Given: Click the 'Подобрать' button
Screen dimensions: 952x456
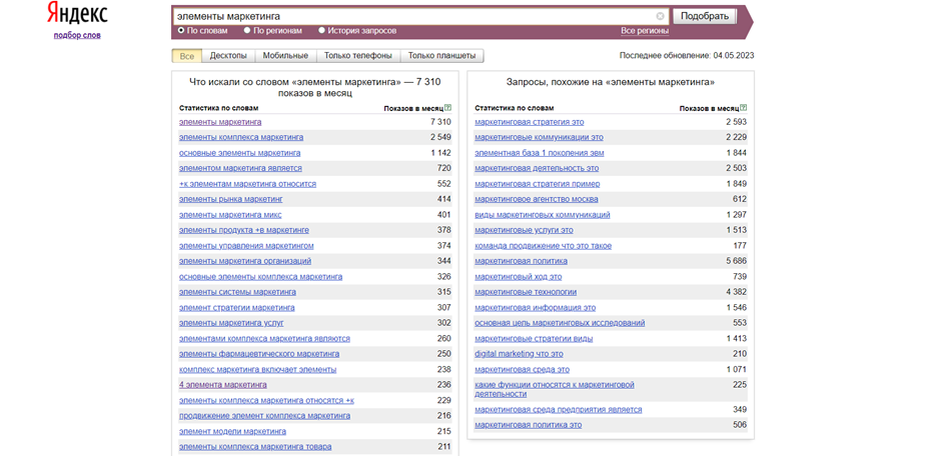Looking at the screenshot, I should 705,16.
